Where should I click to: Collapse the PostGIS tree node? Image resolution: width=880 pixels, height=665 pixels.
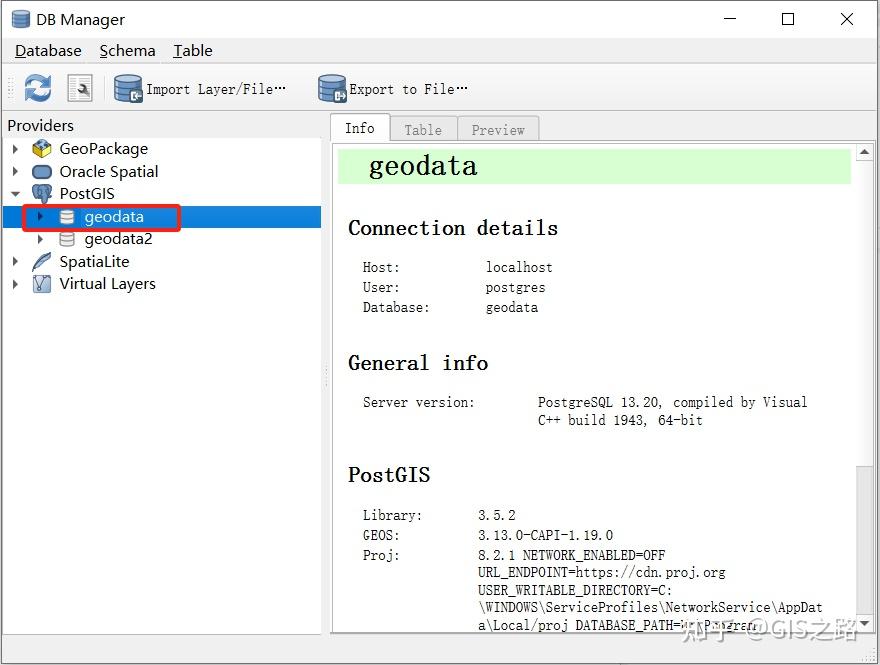(16, 193)
